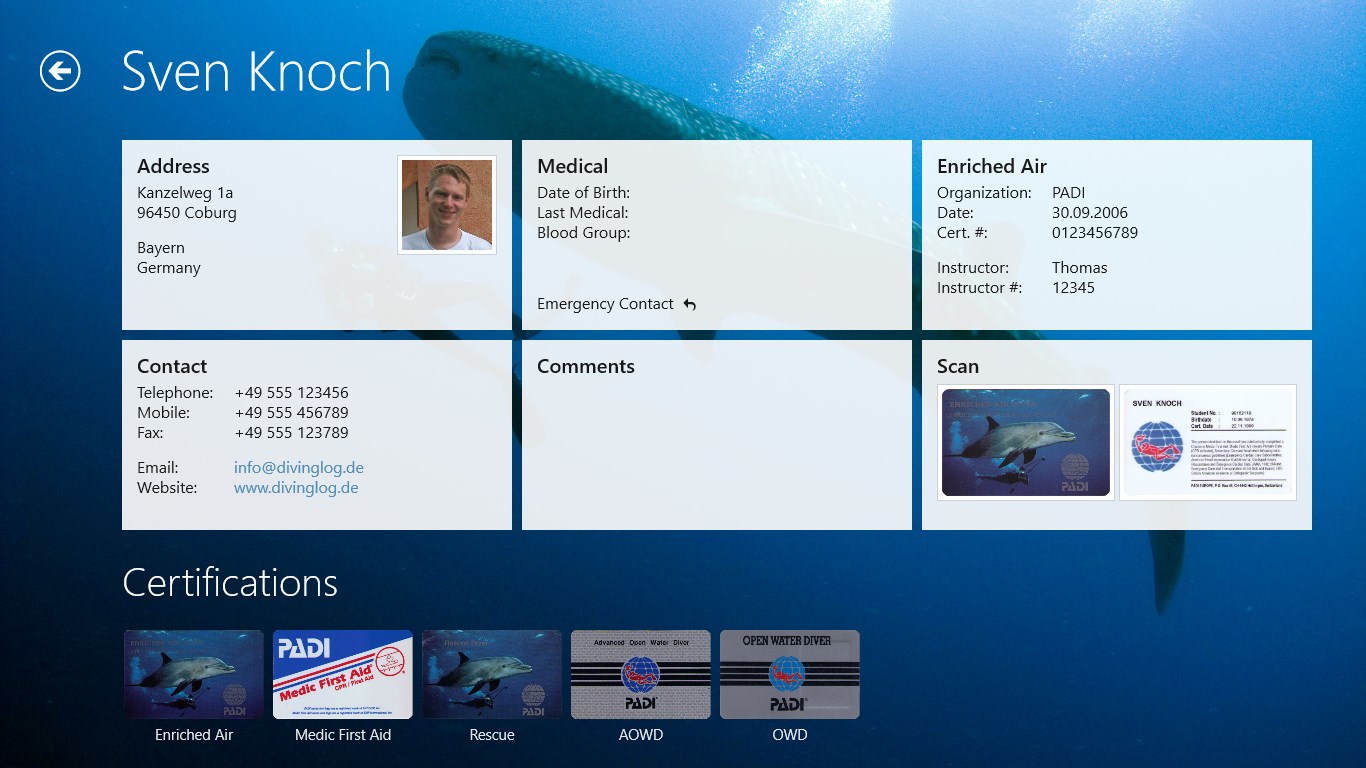Click the Enriched Air panel heading

pos(991,166)
